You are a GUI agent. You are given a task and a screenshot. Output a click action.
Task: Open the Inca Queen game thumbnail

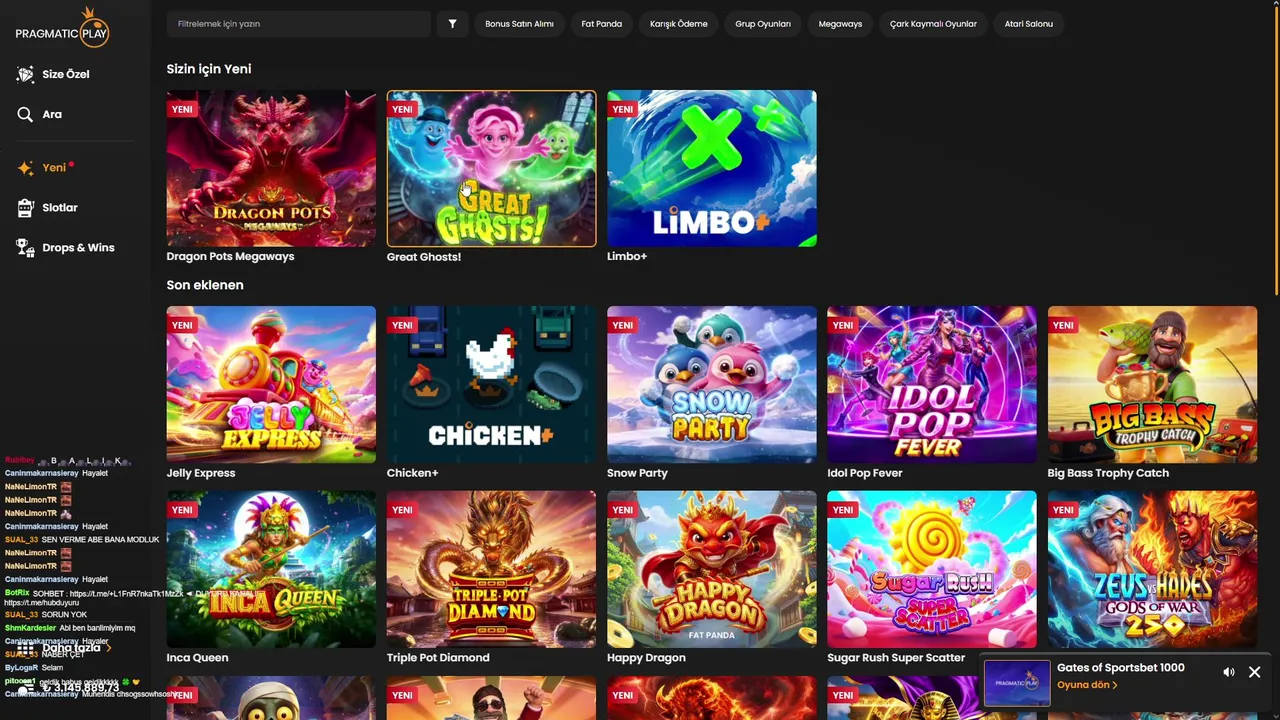271,569
